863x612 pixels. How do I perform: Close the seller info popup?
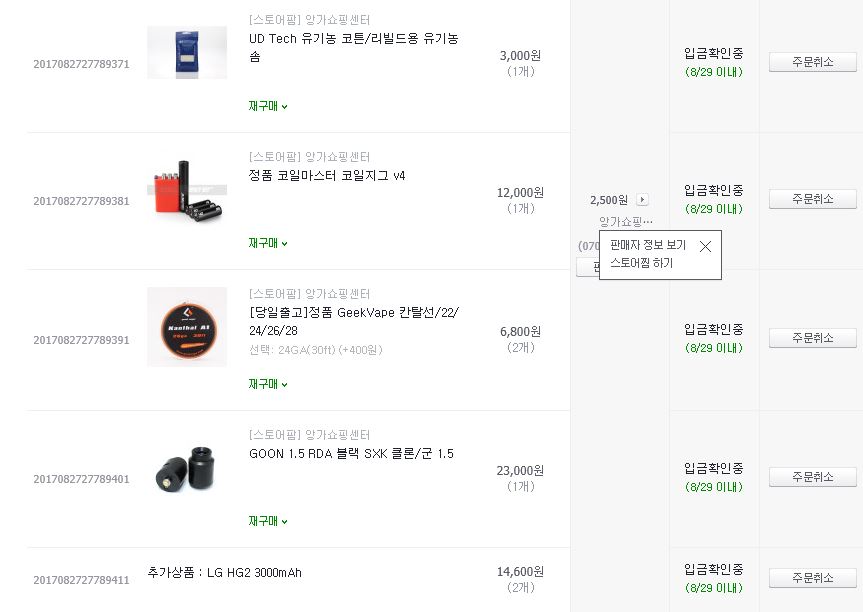705,246
